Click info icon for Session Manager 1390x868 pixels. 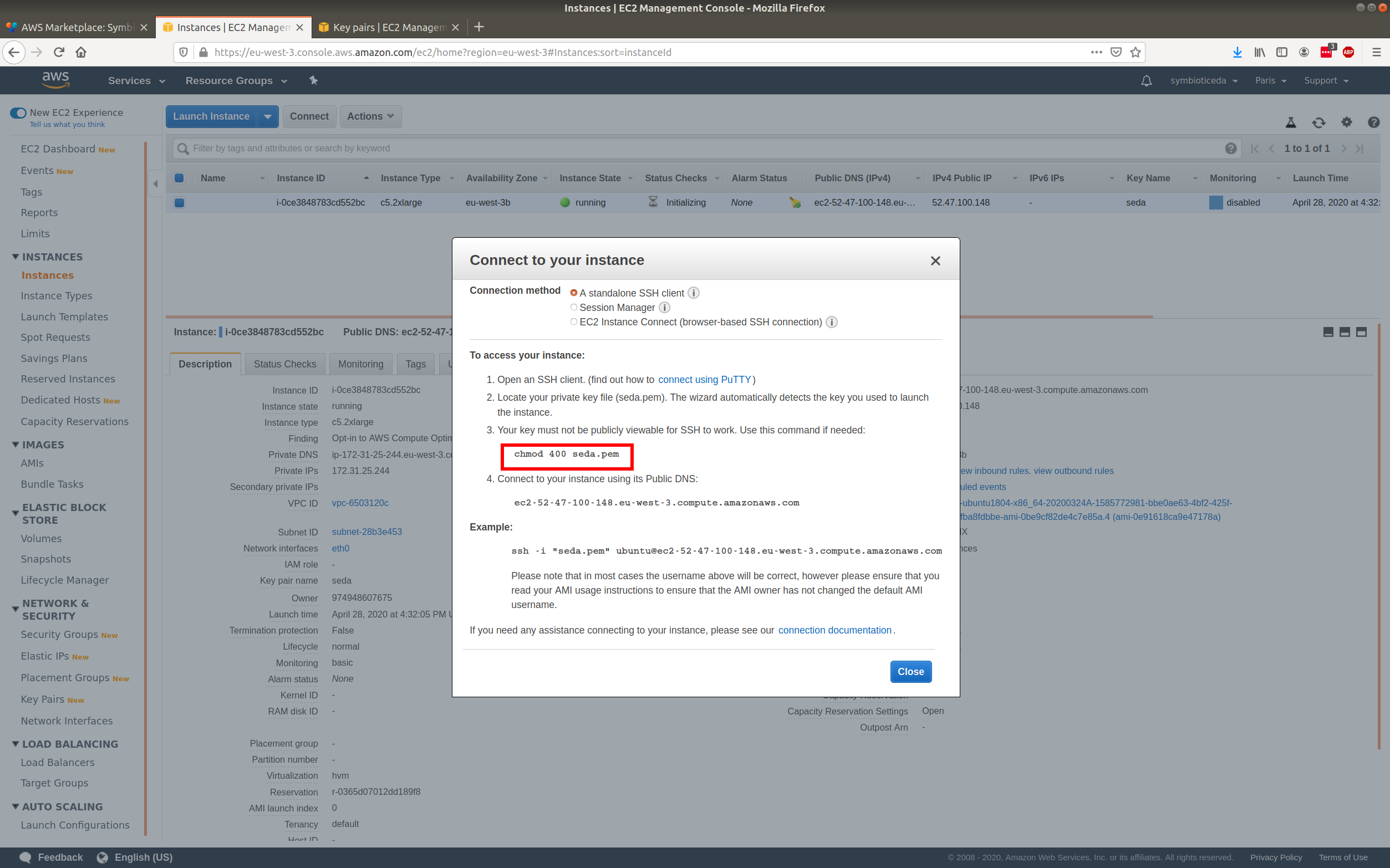(664, 308)
